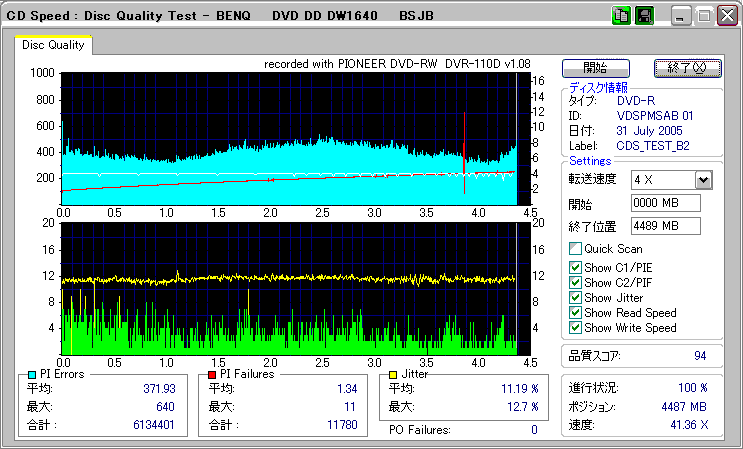Minimize the Disc Quality Test window
This screenshot has height=449, width=743.
click(681, 17)
